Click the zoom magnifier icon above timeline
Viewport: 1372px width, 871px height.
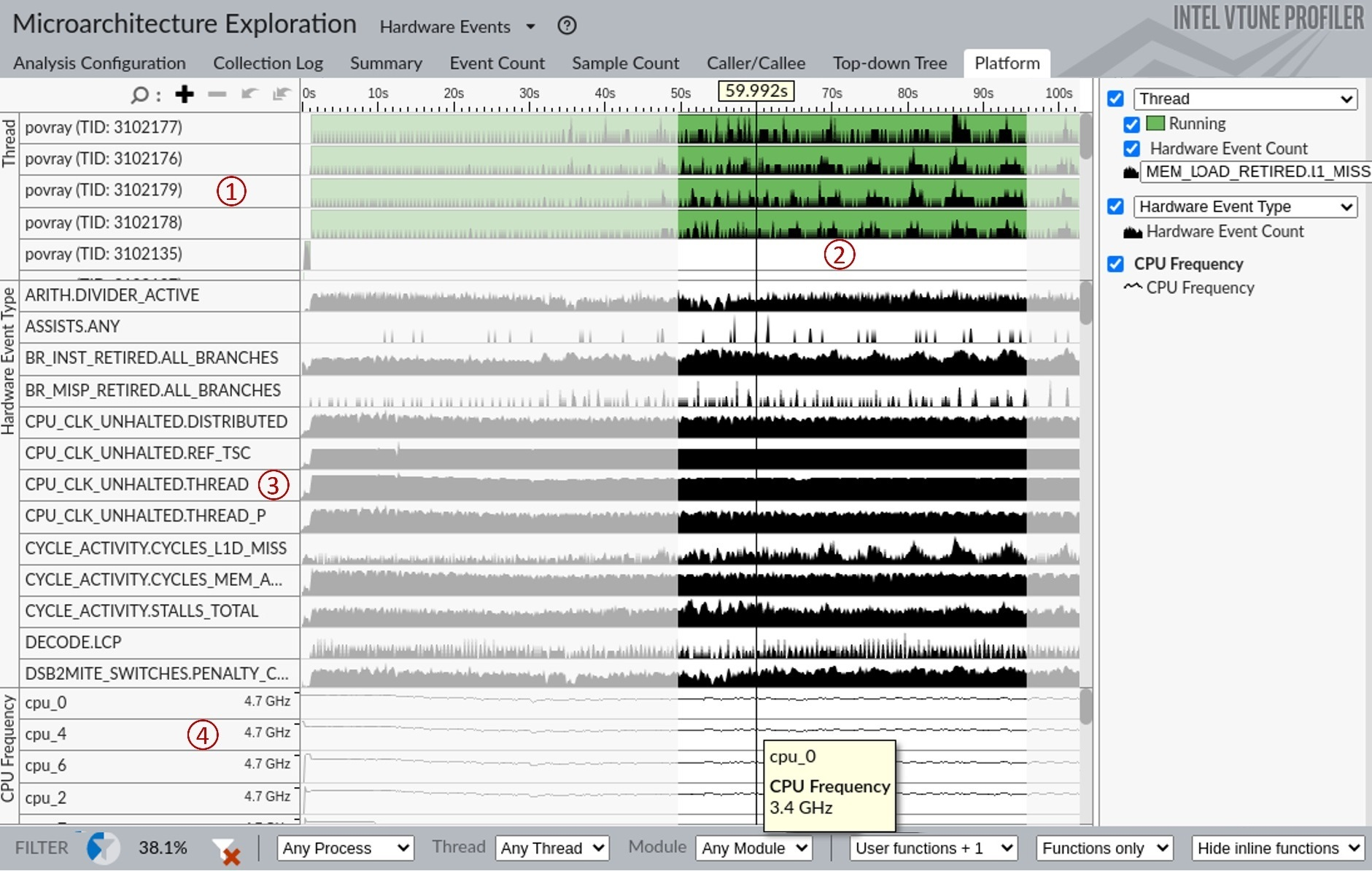(x=139, y=95)
